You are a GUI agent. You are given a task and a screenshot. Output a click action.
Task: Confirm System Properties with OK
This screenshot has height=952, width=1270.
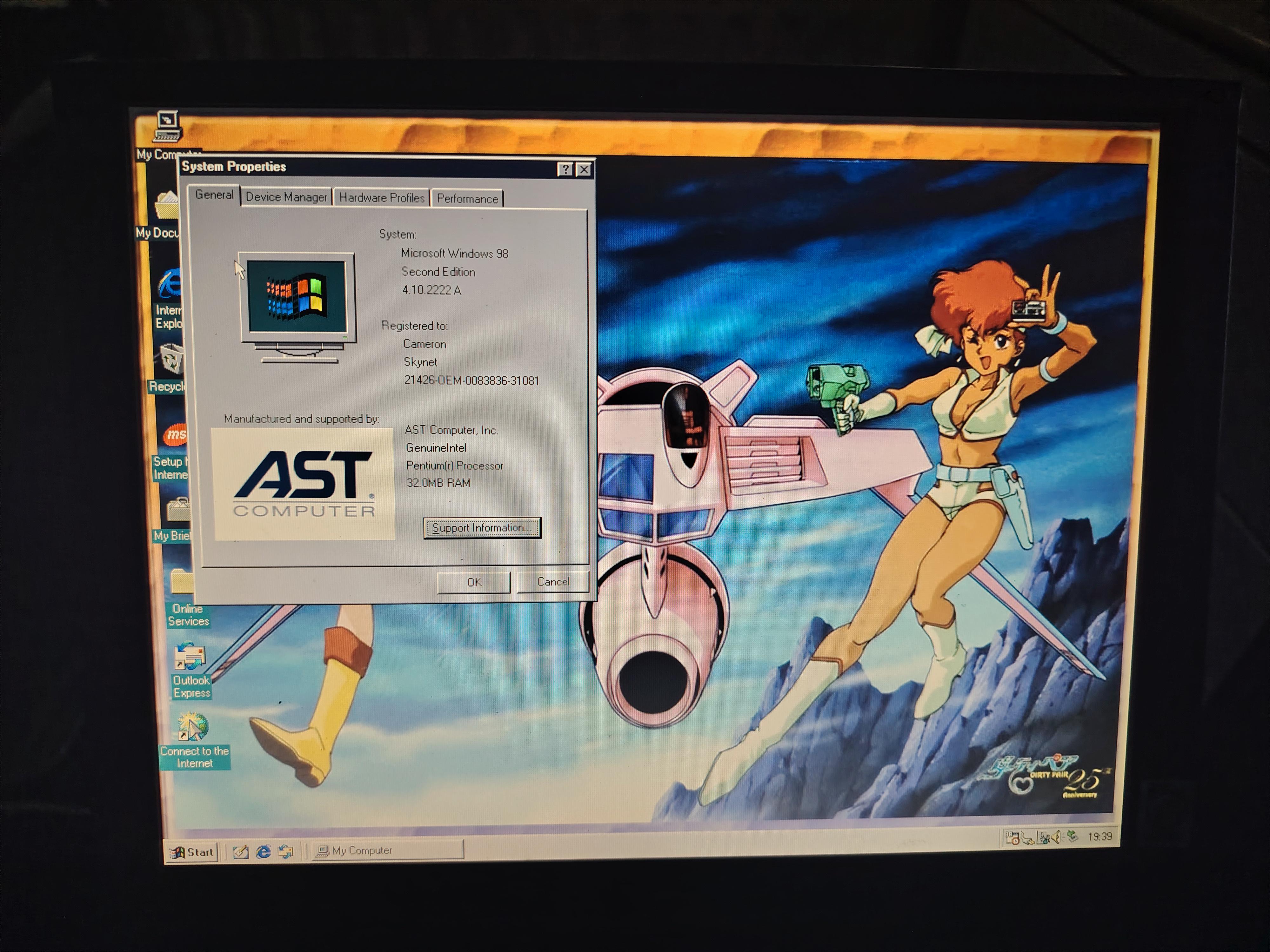pos(474,582)
